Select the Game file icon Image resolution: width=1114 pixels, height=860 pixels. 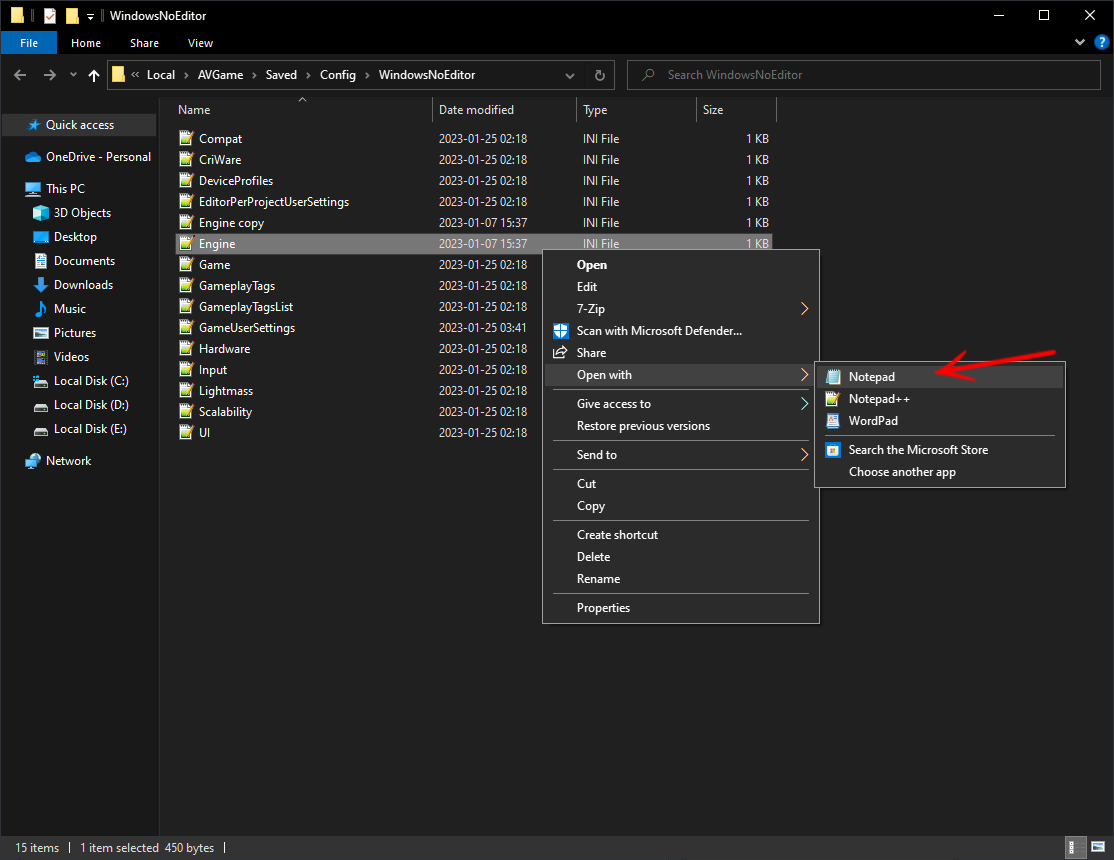pyautogui.click(x=186, y=264)
